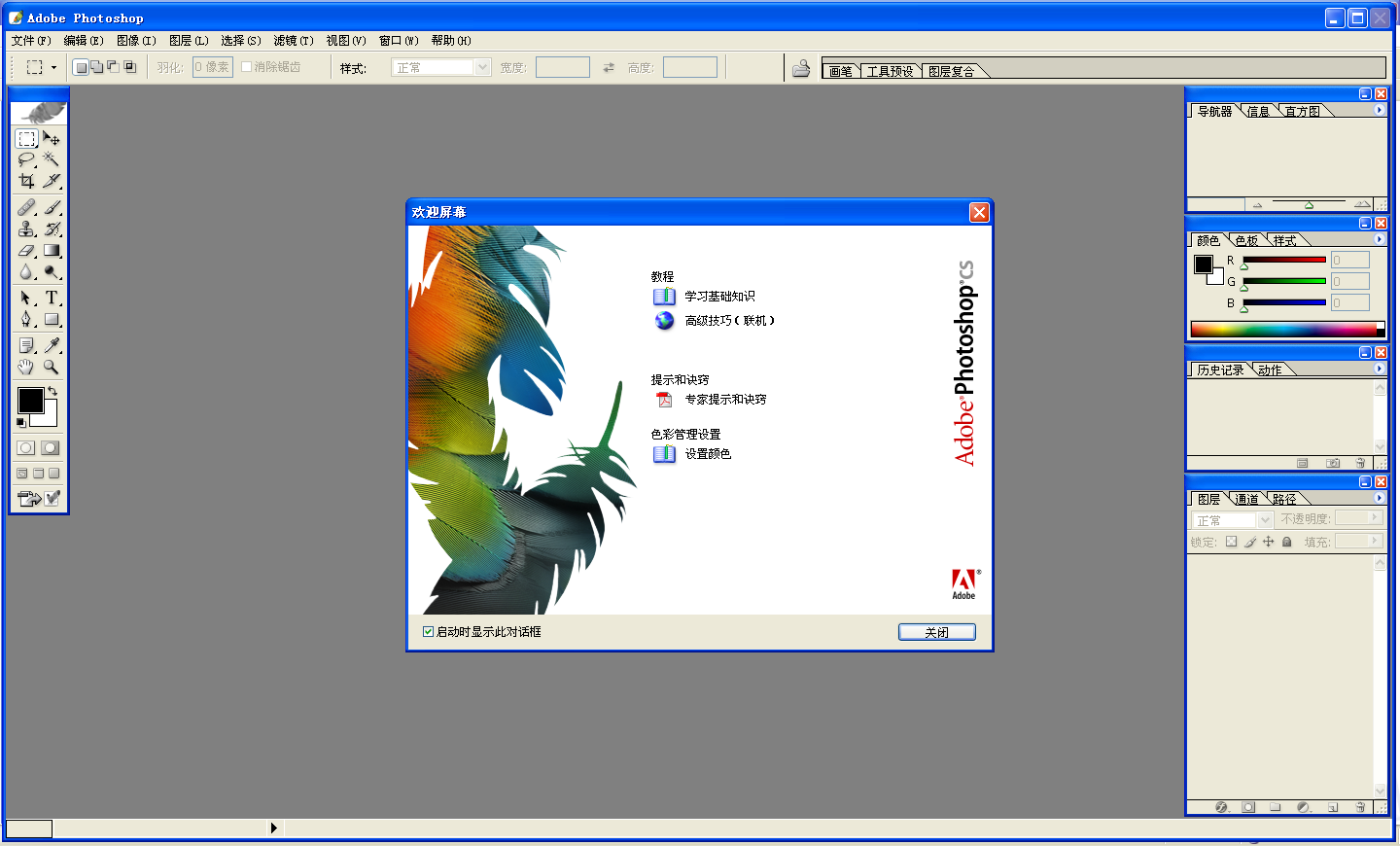Select the Hand tool
The image size is (1400, 846).
tap(26, 367)
